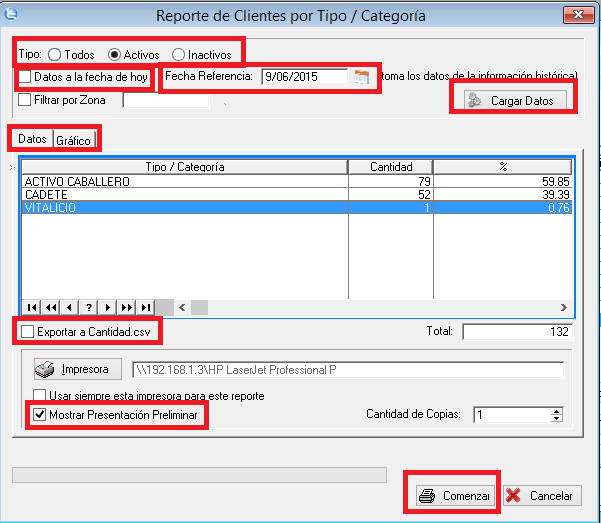This screenshot has height=523, width=601.
Task: Switch to the Datos tab
Action: [x=32, y=139]
